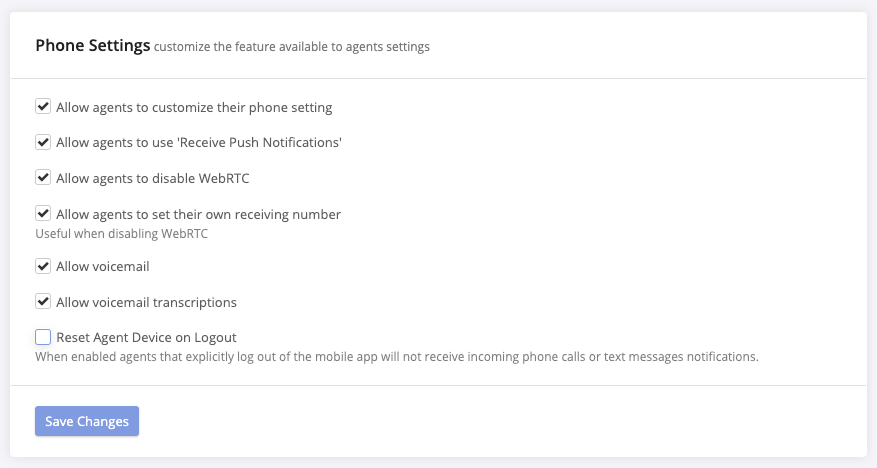
Task: Untick the 'Receive Push Notifications' checkbox
Action: coord(43,142)
